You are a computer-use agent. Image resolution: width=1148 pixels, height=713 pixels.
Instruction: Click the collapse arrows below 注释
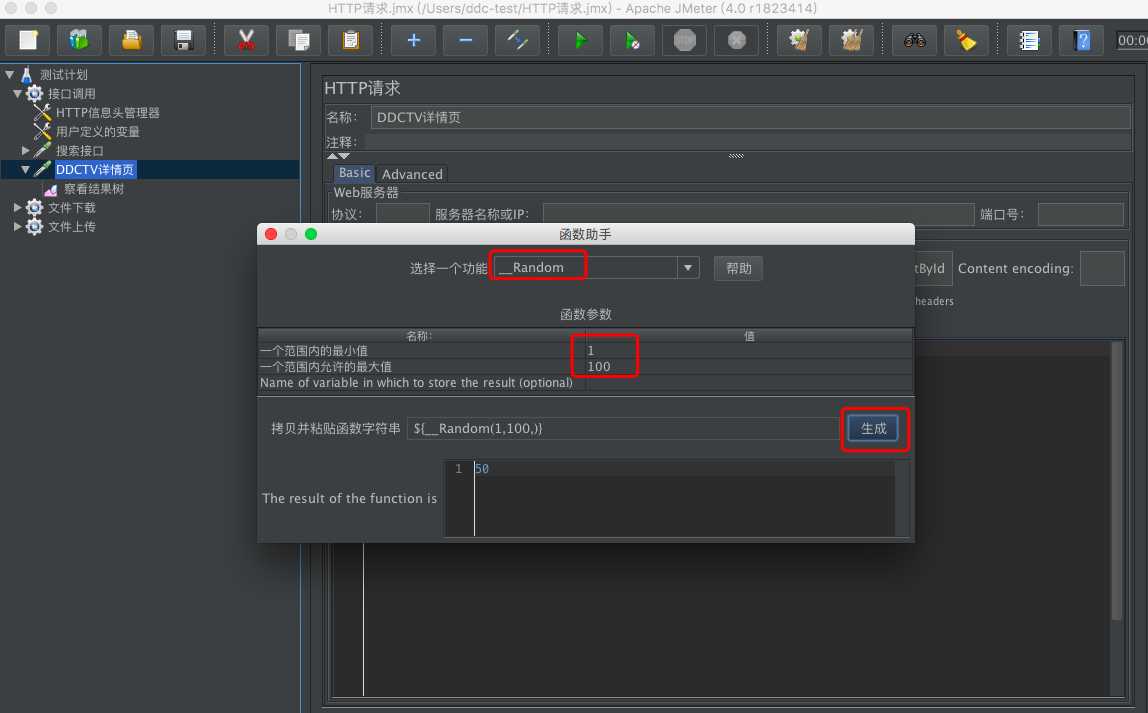click(x=338, y=156)
